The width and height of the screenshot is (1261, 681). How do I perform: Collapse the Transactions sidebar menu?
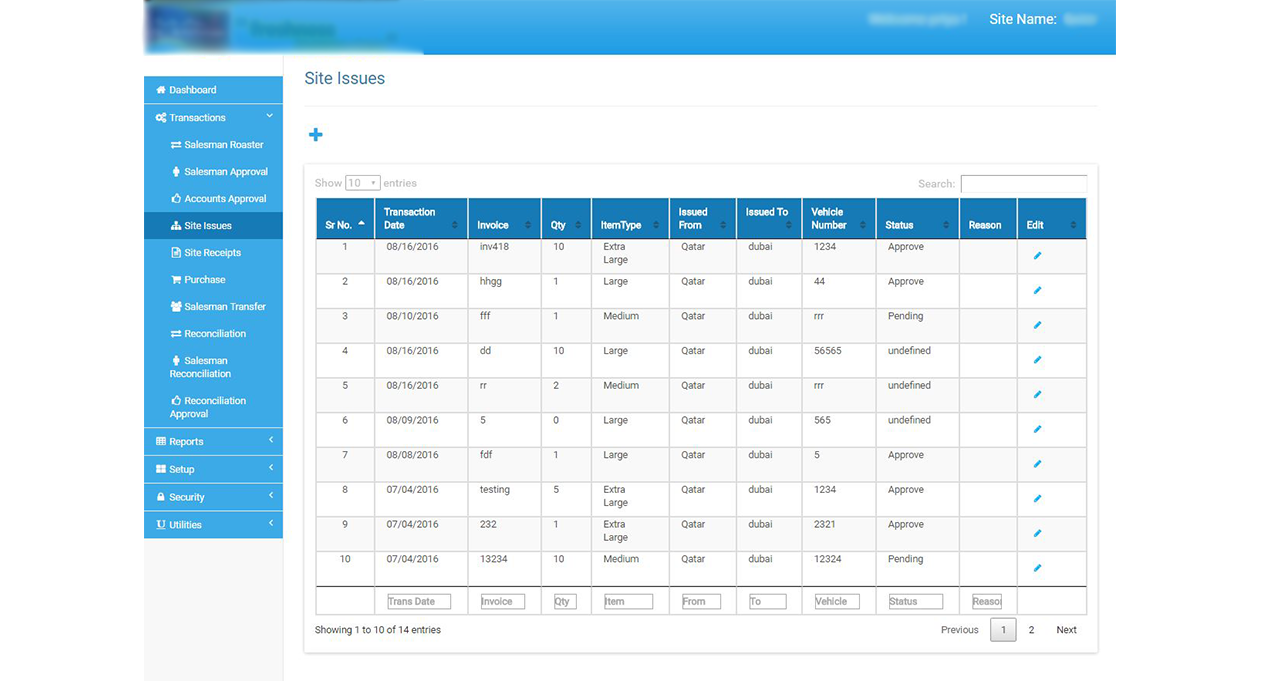tap(213, 118)
